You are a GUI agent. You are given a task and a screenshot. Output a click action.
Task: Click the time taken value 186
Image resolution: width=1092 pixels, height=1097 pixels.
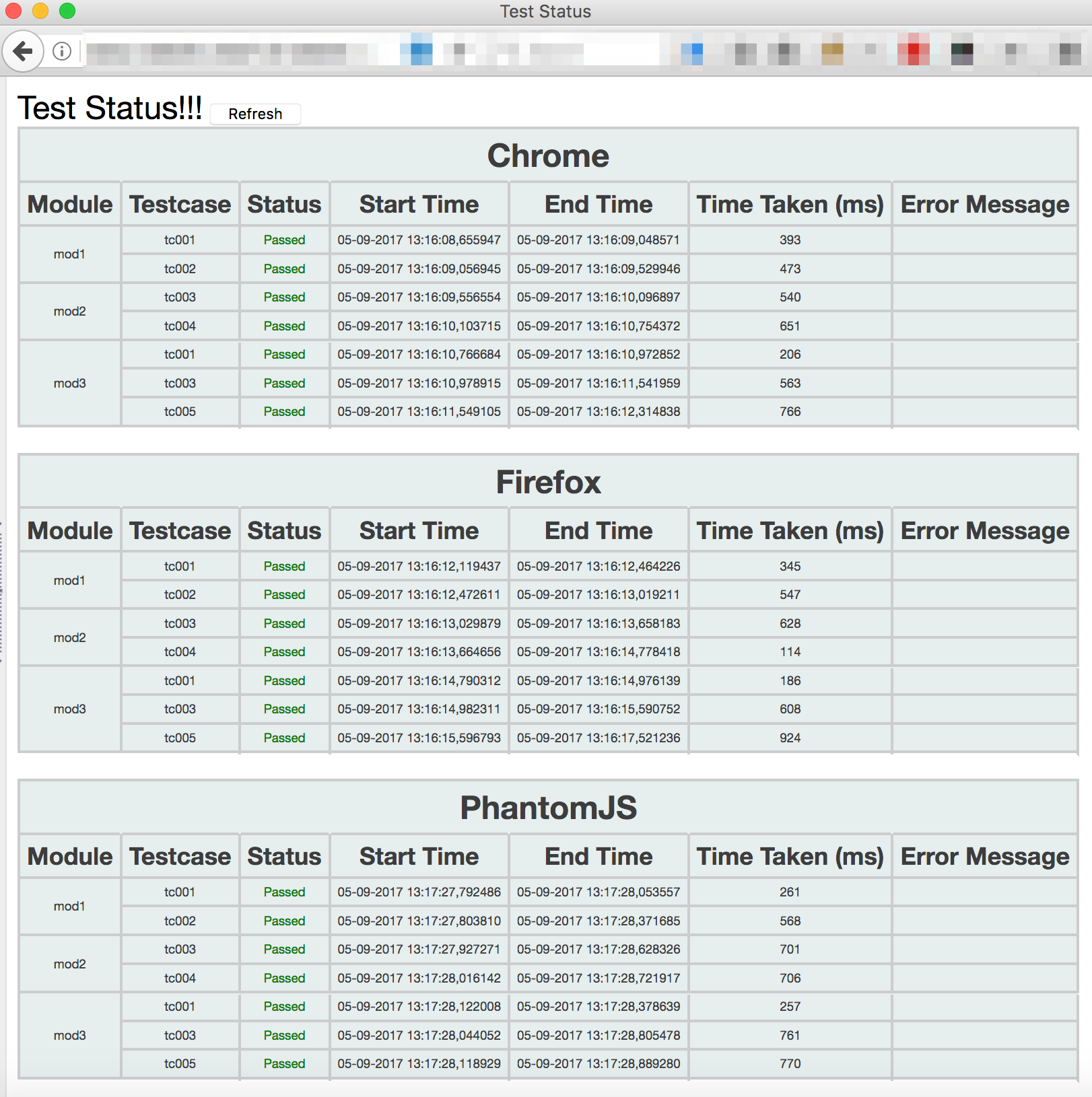(x=790, y=680)
